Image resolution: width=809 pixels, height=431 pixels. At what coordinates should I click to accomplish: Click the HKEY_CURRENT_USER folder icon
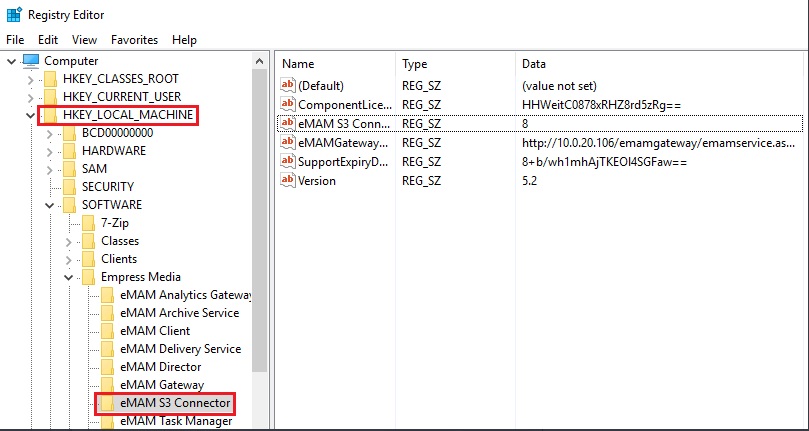pyautogui.click(x=50, y=97)
